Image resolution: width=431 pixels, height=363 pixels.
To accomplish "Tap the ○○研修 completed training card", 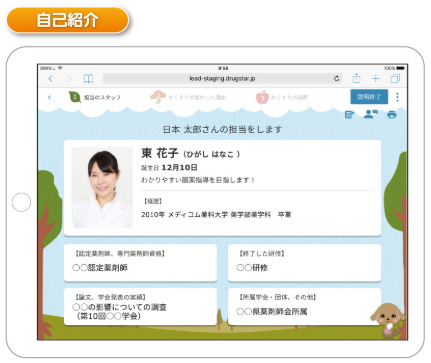I will point(304,263).
